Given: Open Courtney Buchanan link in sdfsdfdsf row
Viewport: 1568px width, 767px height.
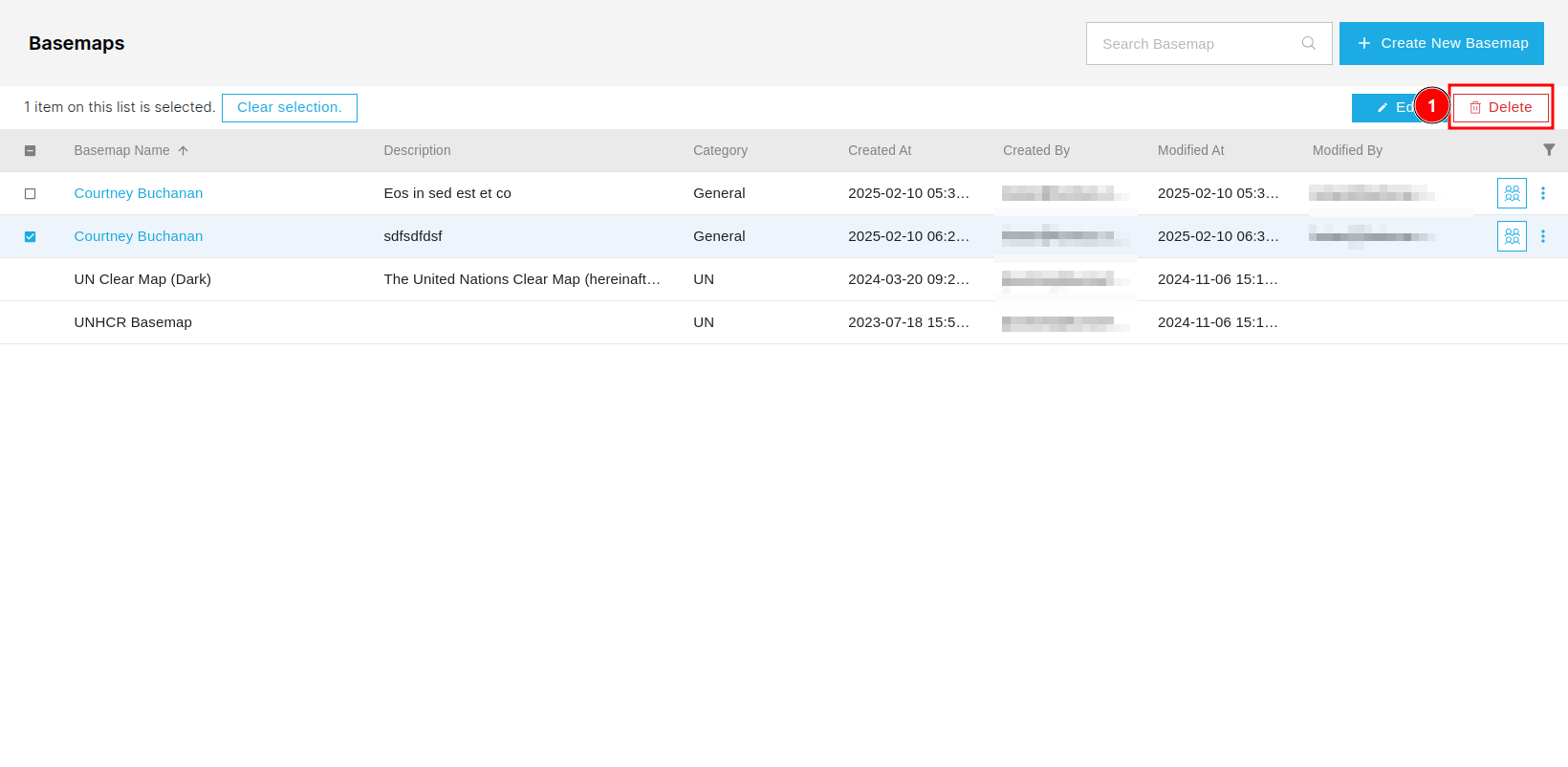Looking at the screenshot, I should [139, 236].
